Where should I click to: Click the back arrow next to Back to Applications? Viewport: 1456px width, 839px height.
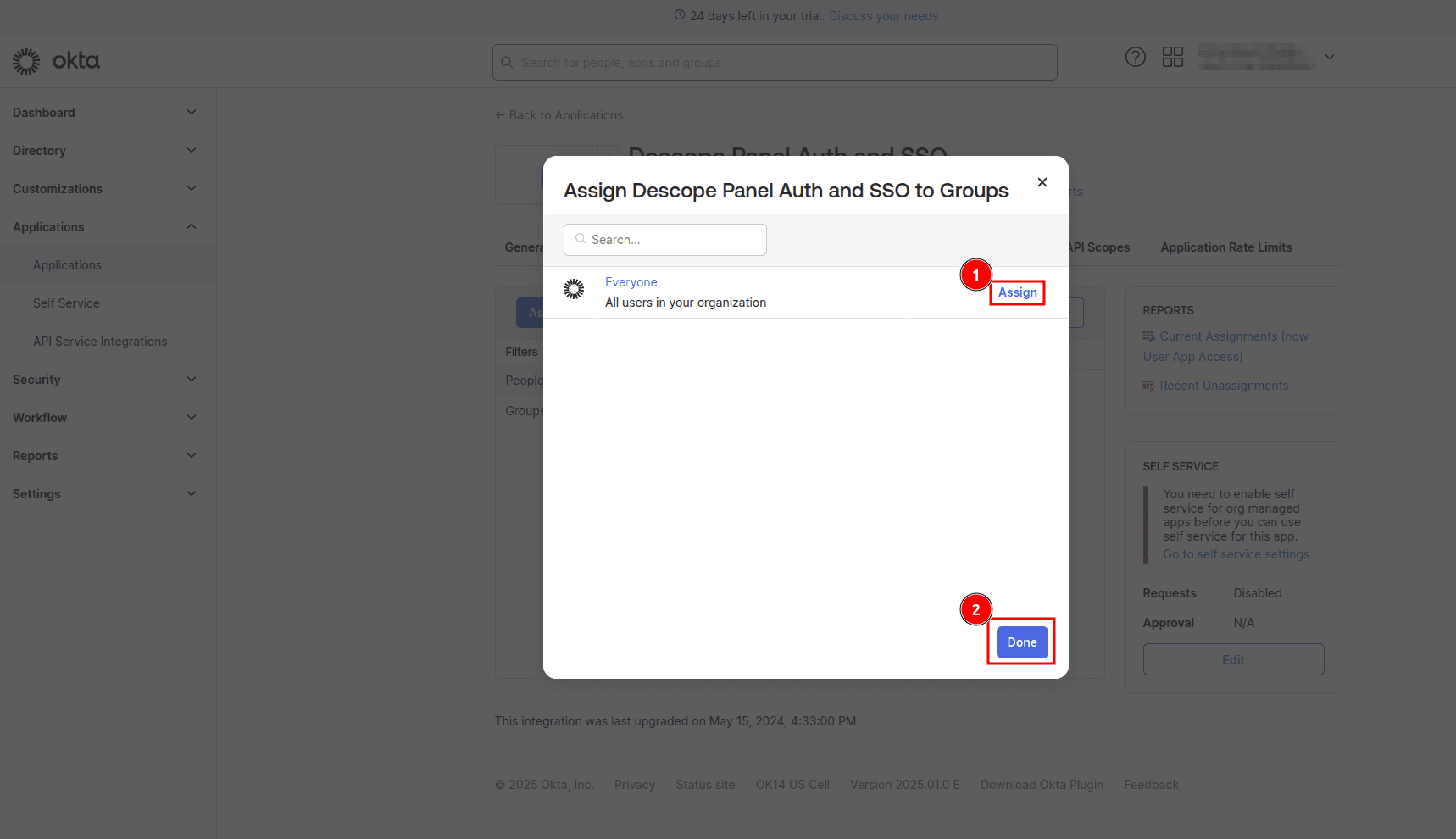pyautogui.click(x=499, y=114)
